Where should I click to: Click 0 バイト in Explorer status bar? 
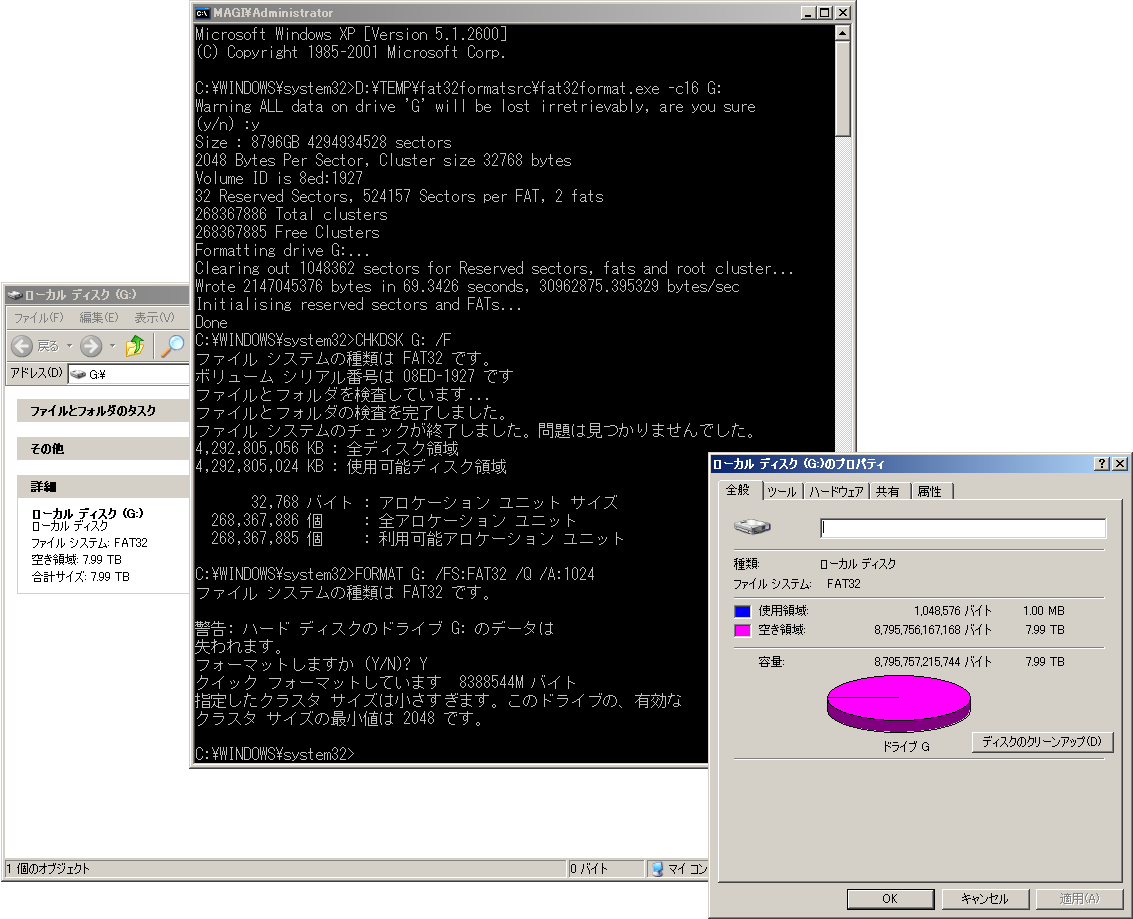coord(589,868)
